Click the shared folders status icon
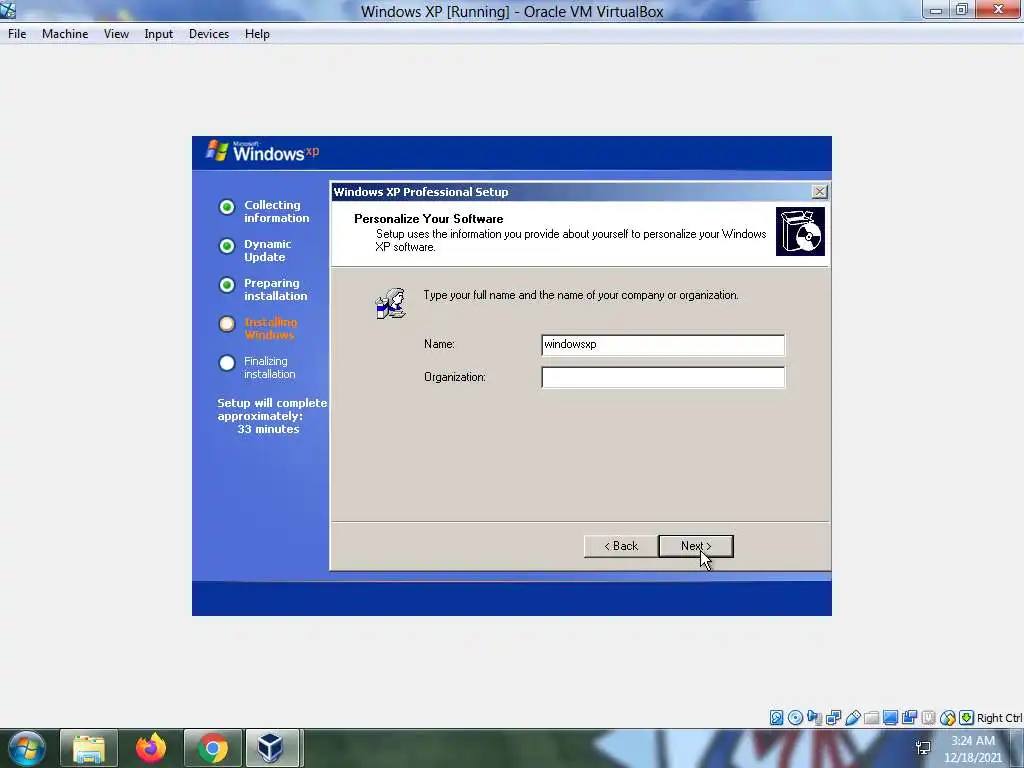This screenshot has height=768, width=1024. point(871,718)
